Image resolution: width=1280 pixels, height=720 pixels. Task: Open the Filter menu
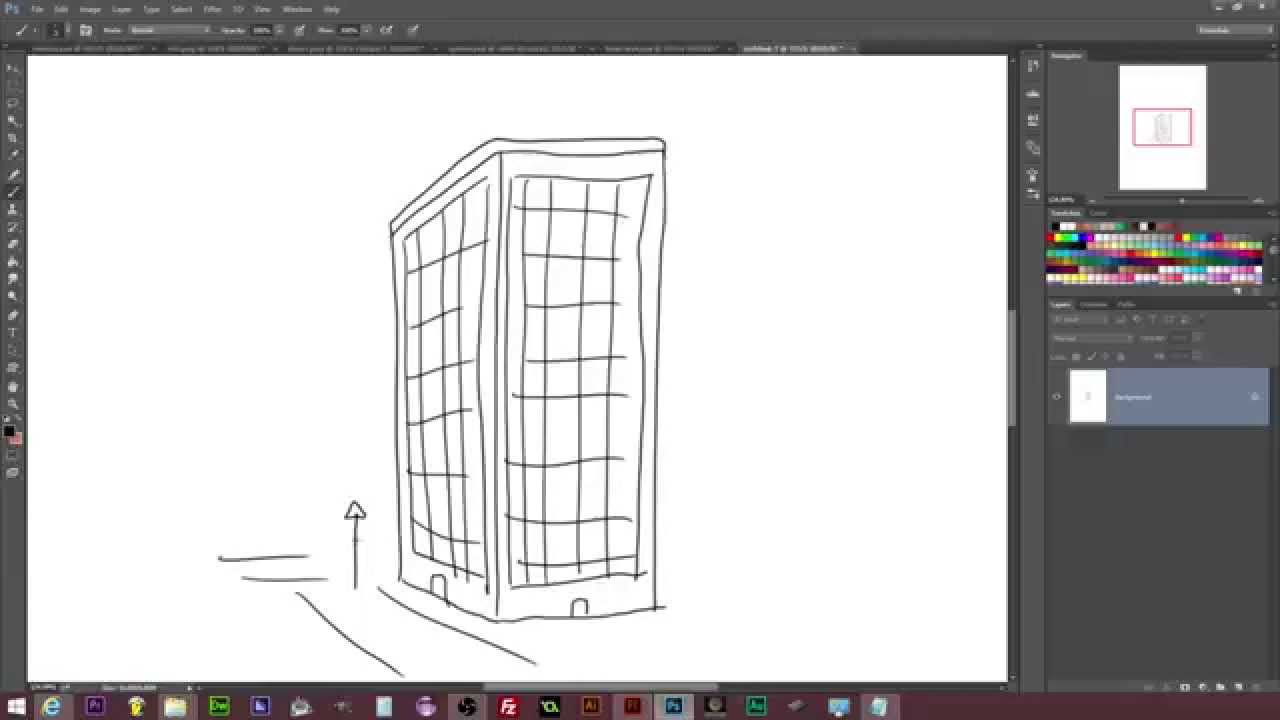pos(212,9)
